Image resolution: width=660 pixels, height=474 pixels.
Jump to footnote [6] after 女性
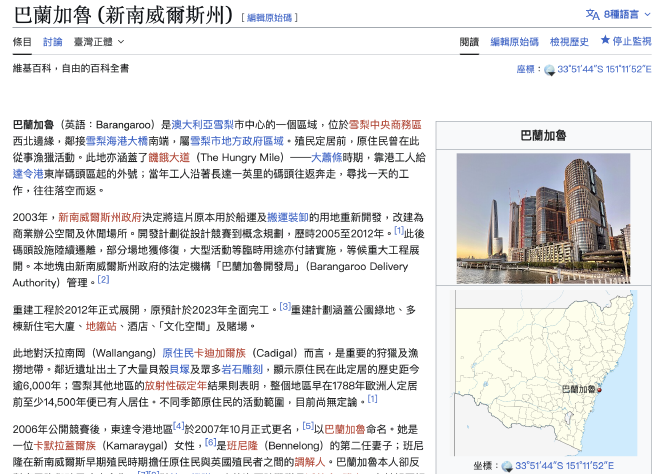pyautogui.click(x=210, y=443)
